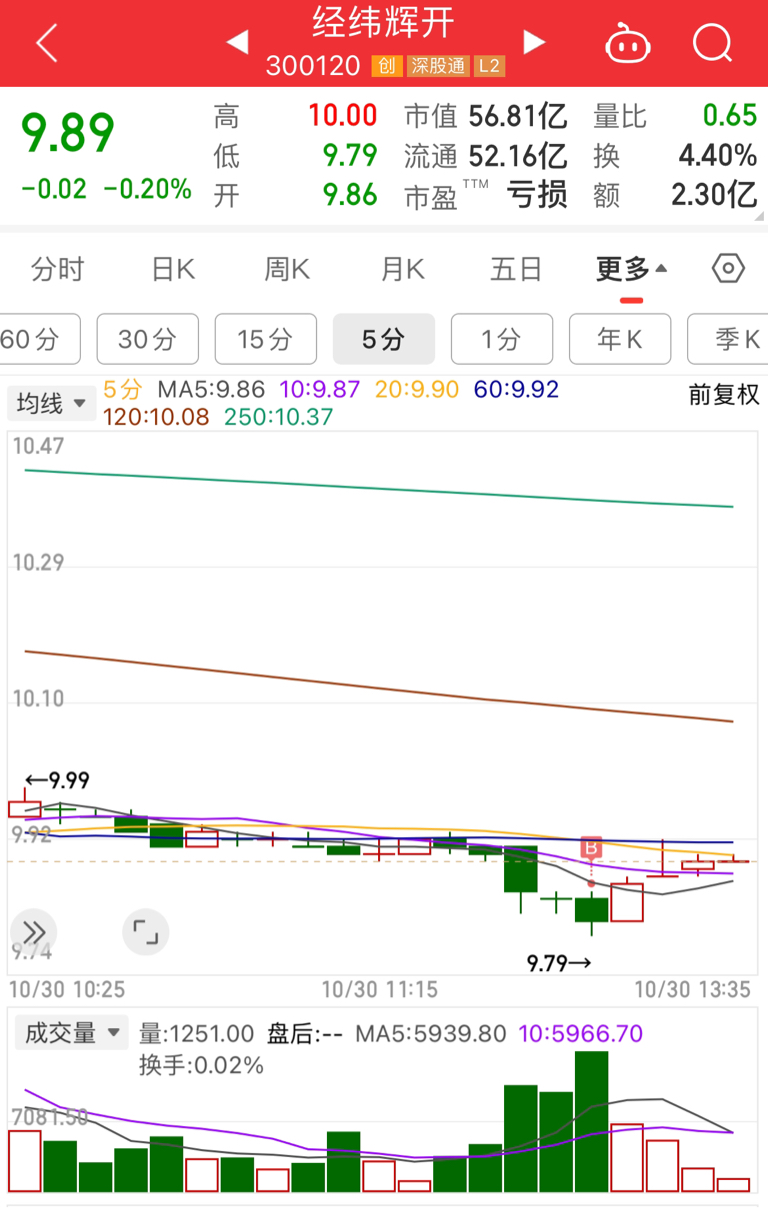Switch to 周K tab
This screenshot has width=768, height=1208.
(x=287, y=269)
